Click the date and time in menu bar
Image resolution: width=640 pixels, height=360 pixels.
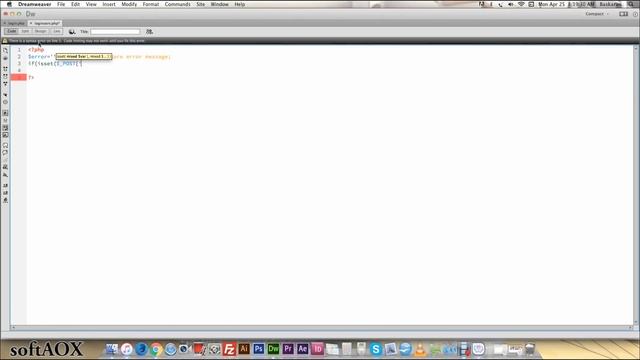[567, 4]
